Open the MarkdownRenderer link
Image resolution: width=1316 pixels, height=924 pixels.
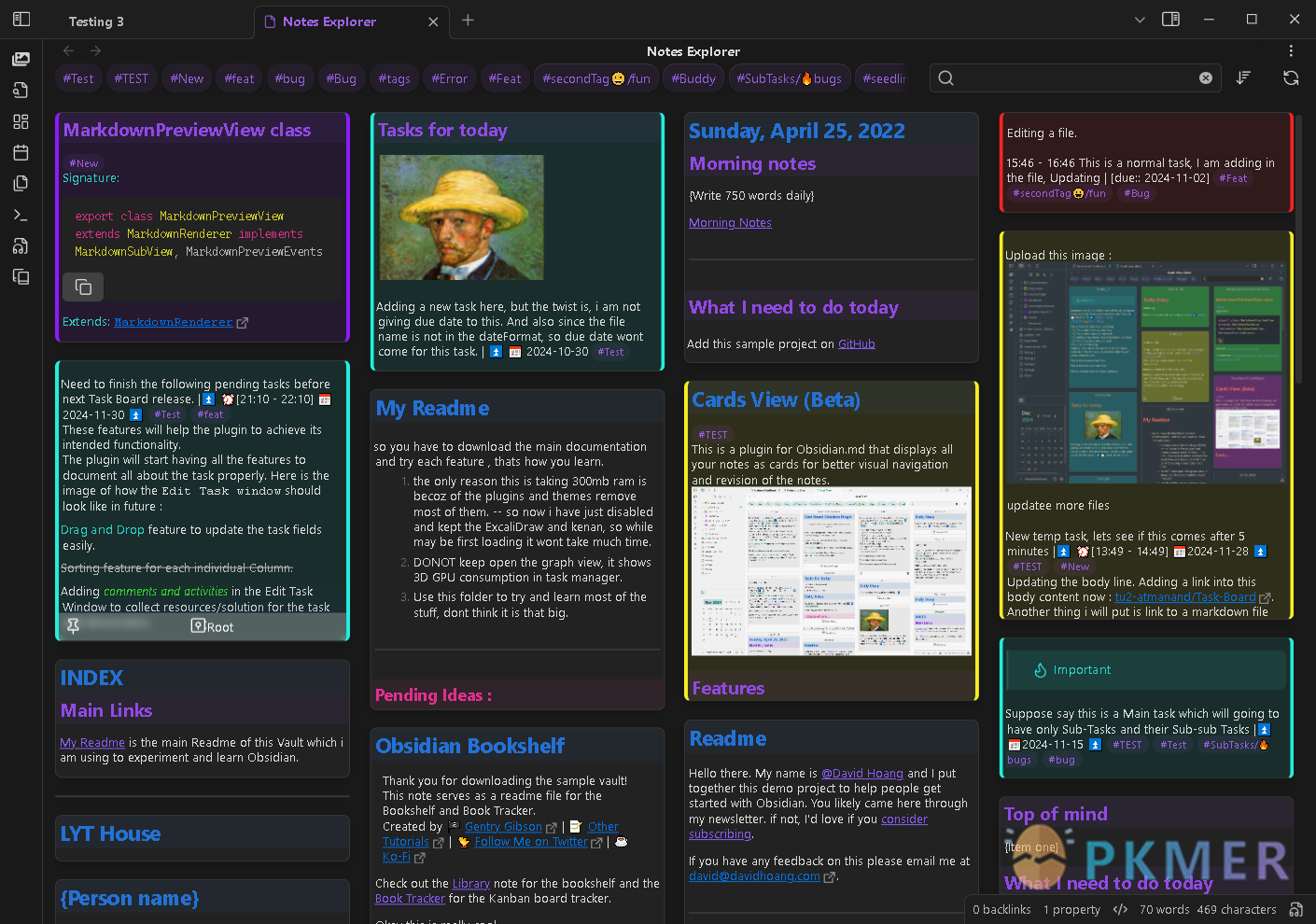point(174,322)
